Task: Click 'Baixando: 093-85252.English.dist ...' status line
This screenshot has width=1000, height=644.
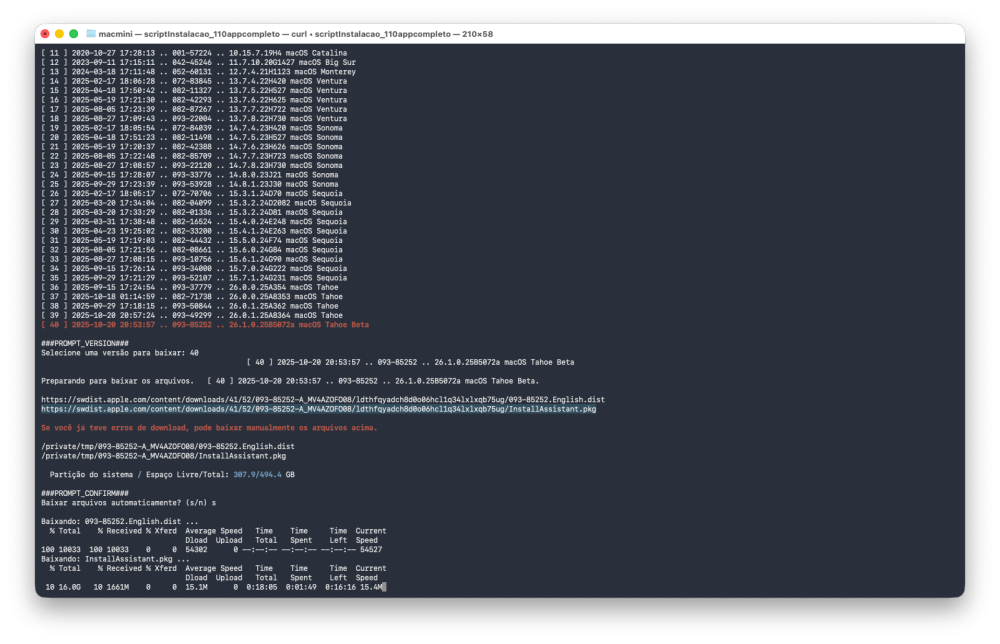Action: 120,522
